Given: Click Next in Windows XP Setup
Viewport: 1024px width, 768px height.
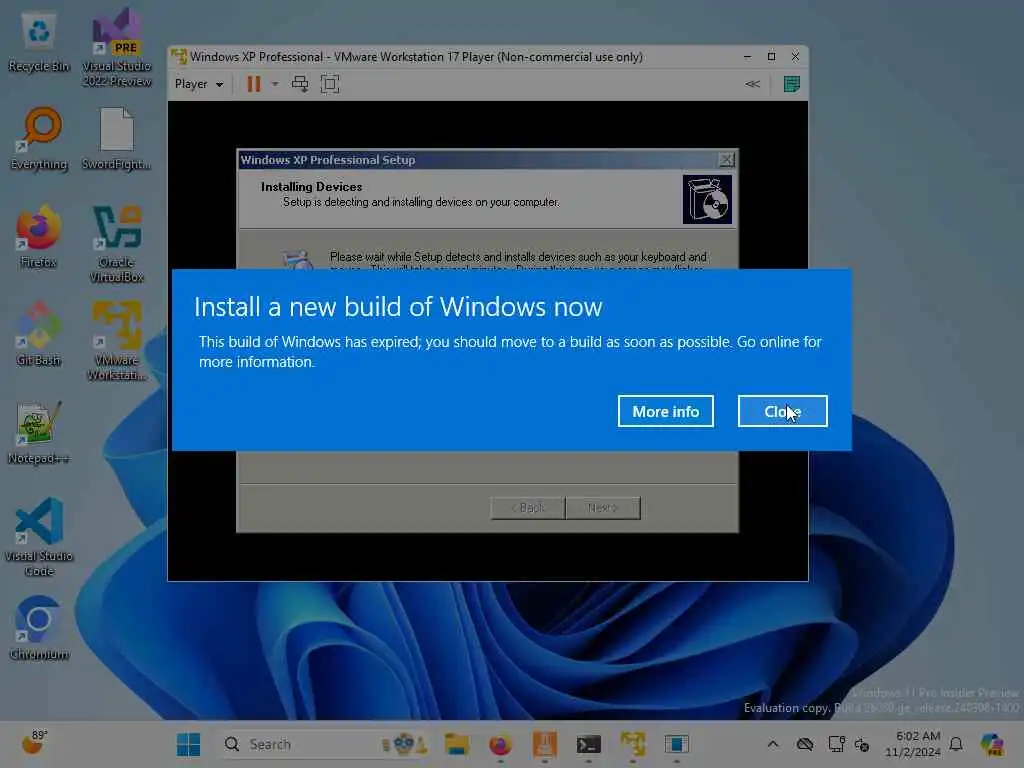Looking at the screenshot, I should point(603,507).
